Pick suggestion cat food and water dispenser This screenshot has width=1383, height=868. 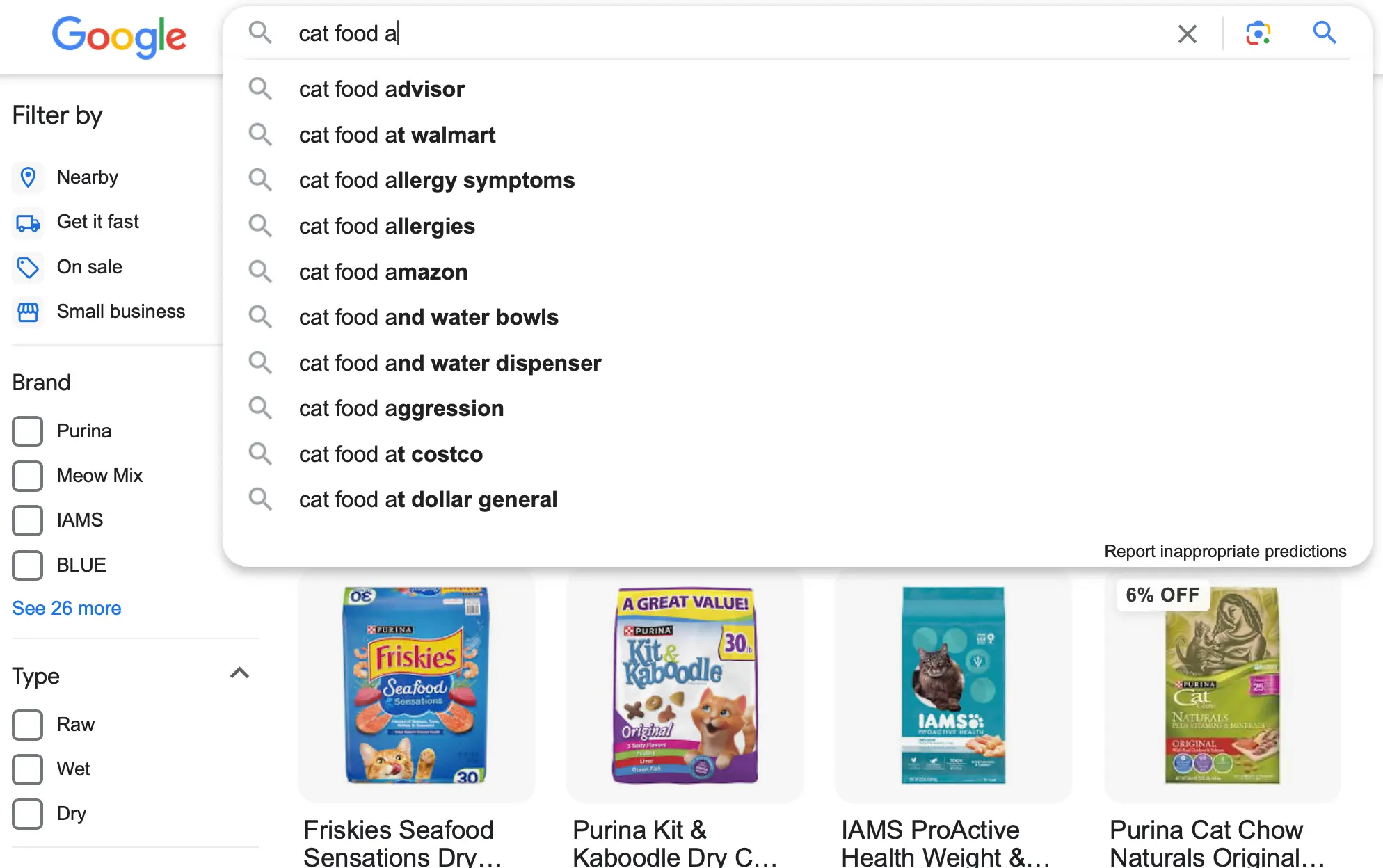450,363
